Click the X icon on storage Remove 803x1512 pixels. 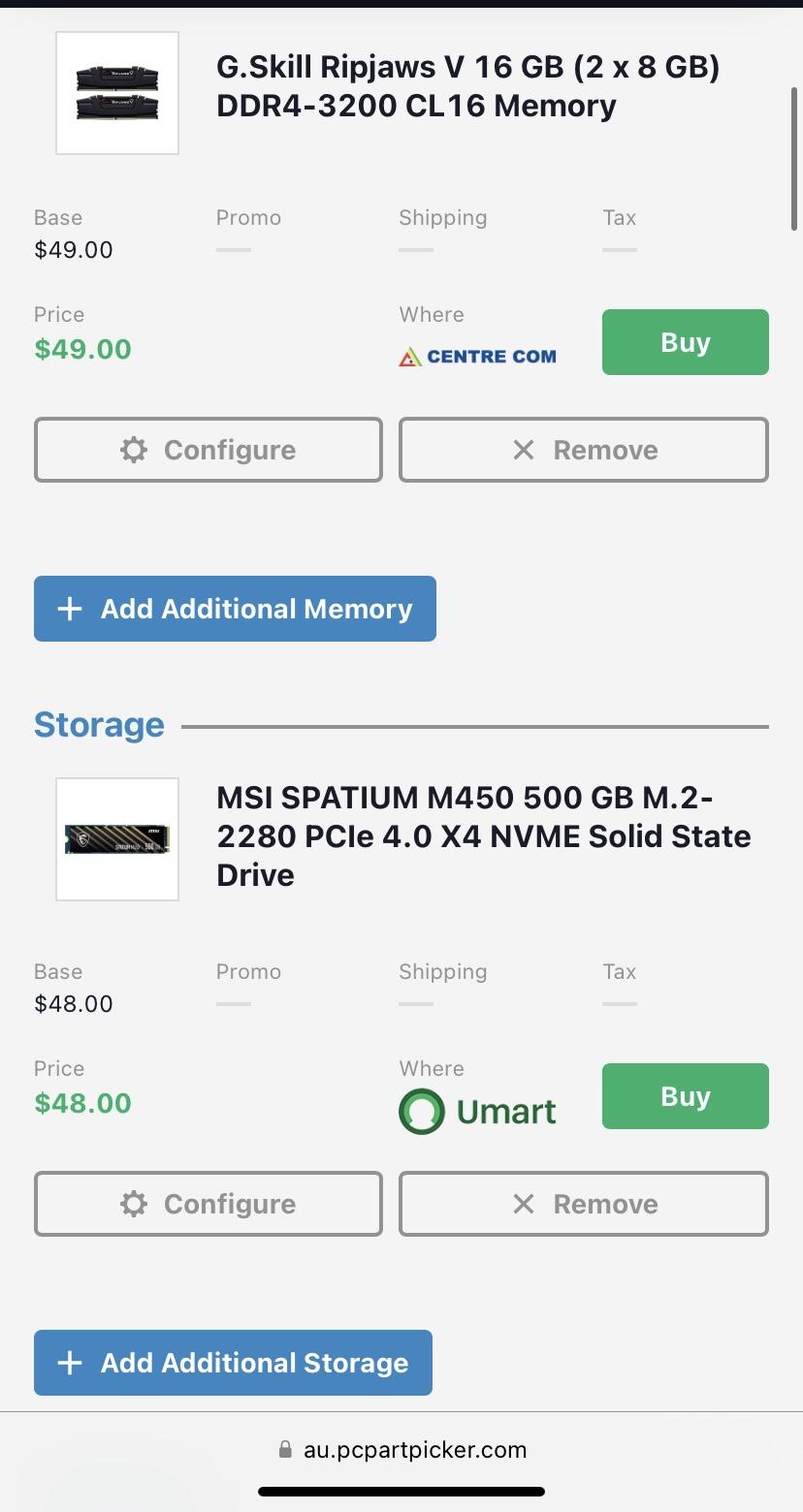point(524,1204)
